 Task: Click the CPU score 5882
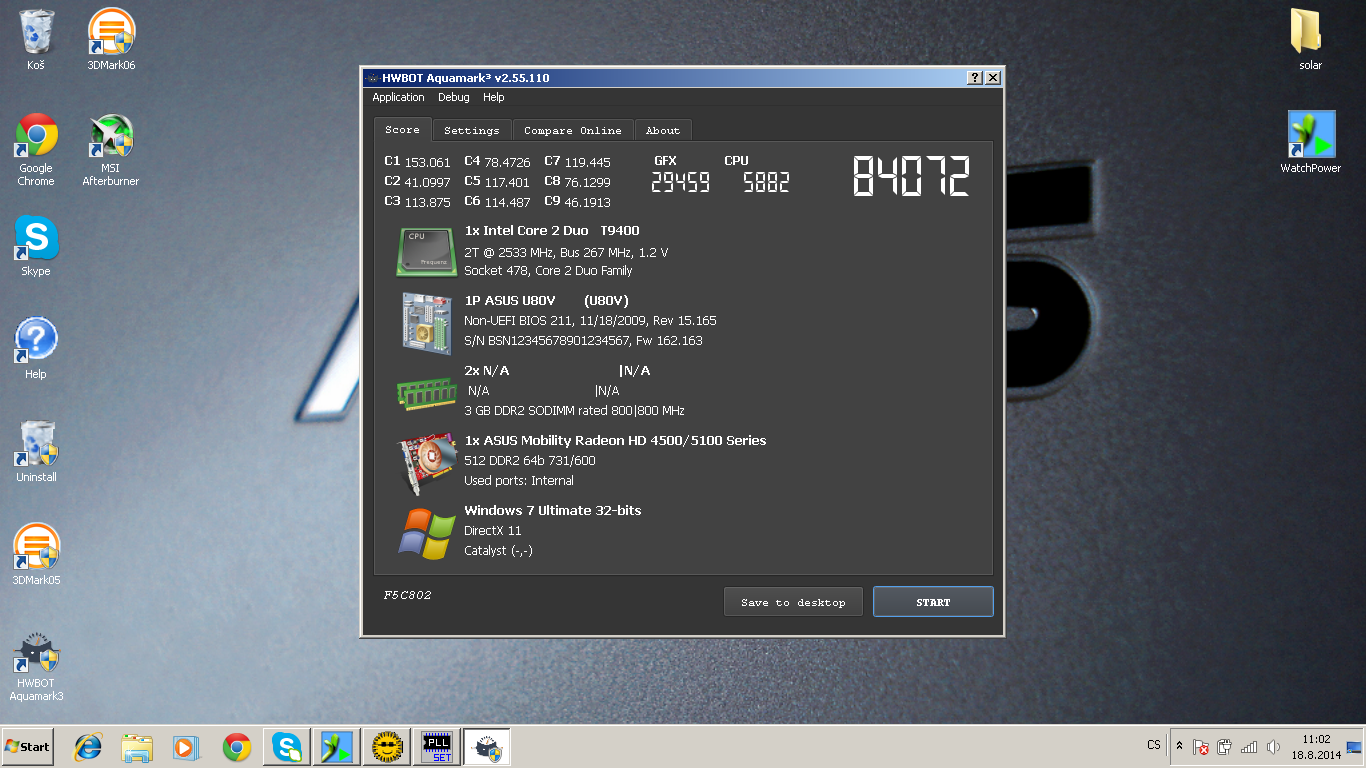click(x=766, y=182)
